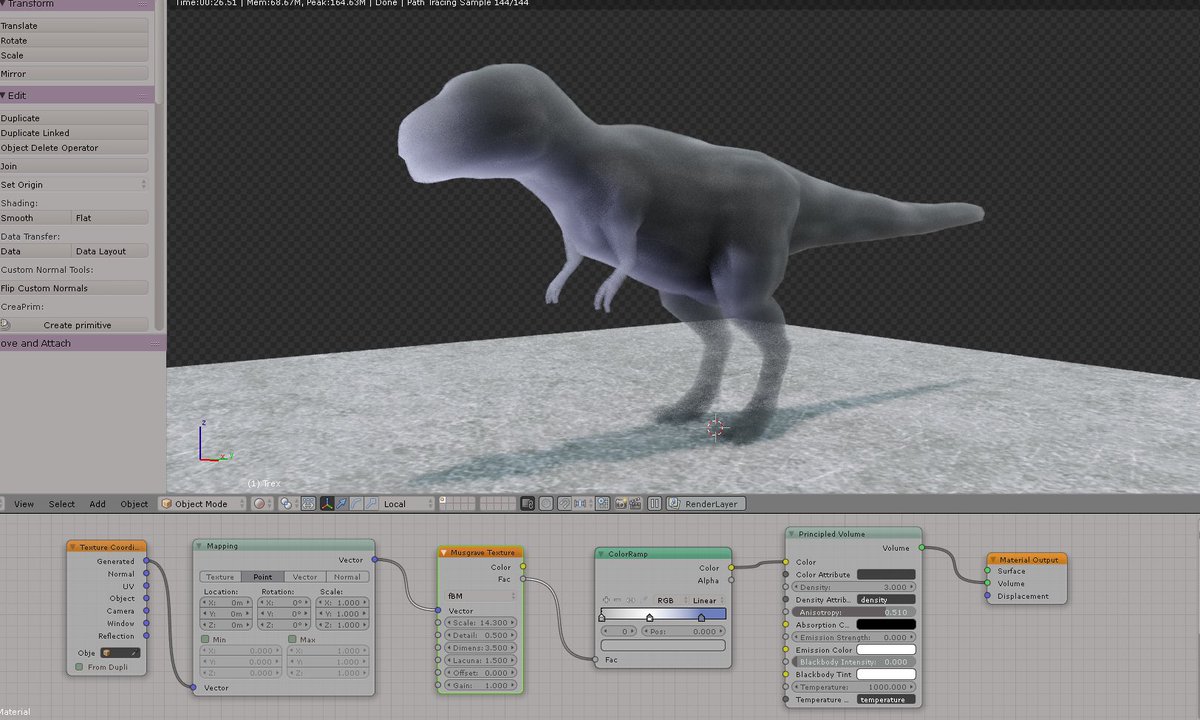Open the Select menu
Viewport: 1200px width, 720px height.
(62, 504)
